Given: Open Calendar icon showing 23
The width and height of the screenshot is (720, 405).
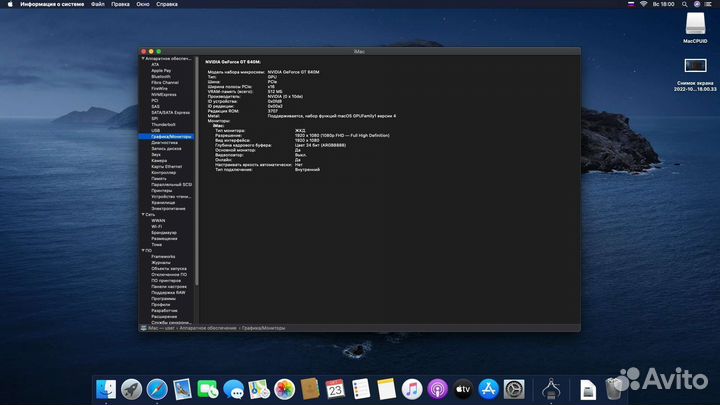Looking at the screenshot, I should click(x=335, y=389).
